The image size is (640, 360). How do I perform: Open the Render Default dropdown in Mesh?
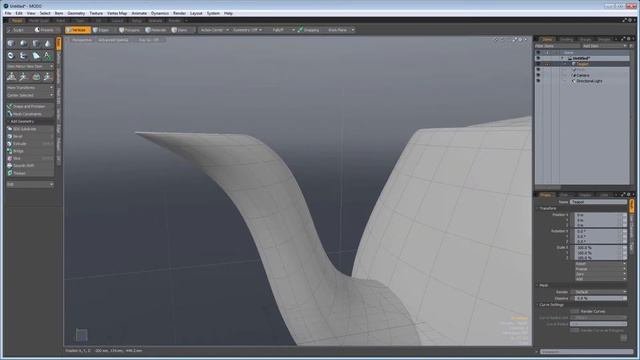(598, 292)
